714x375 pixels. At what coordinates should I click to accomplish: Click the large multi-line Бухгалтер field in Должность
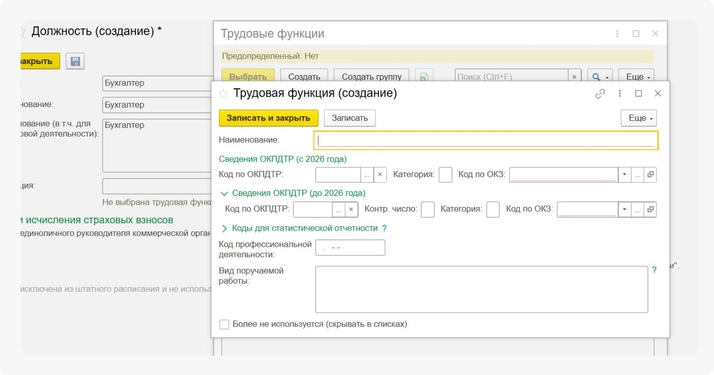point(158,145)
